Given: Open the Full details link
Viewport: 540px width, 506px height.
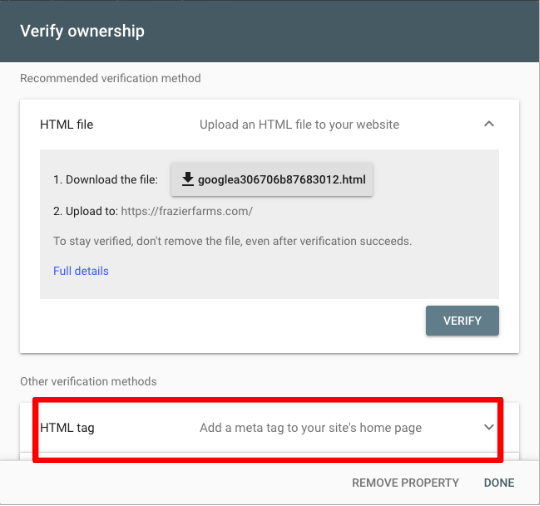Looking at the screenshot, I should click(x=81, y=271).
